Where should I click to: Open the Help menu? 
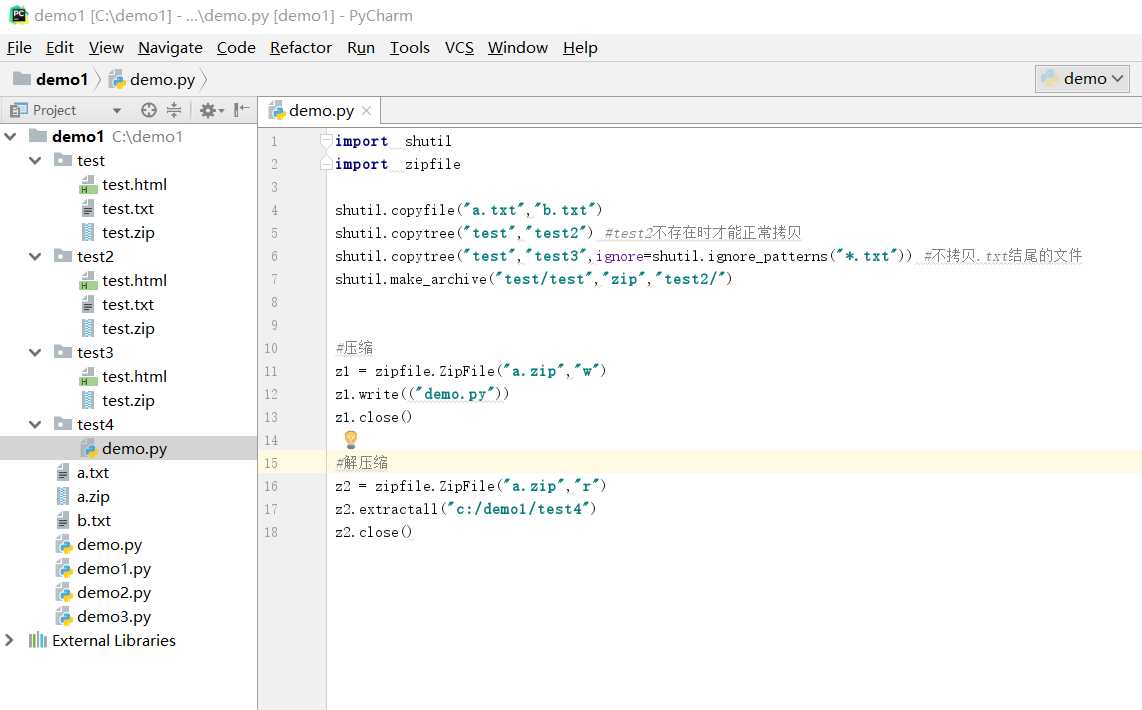(x=580, y=47)
